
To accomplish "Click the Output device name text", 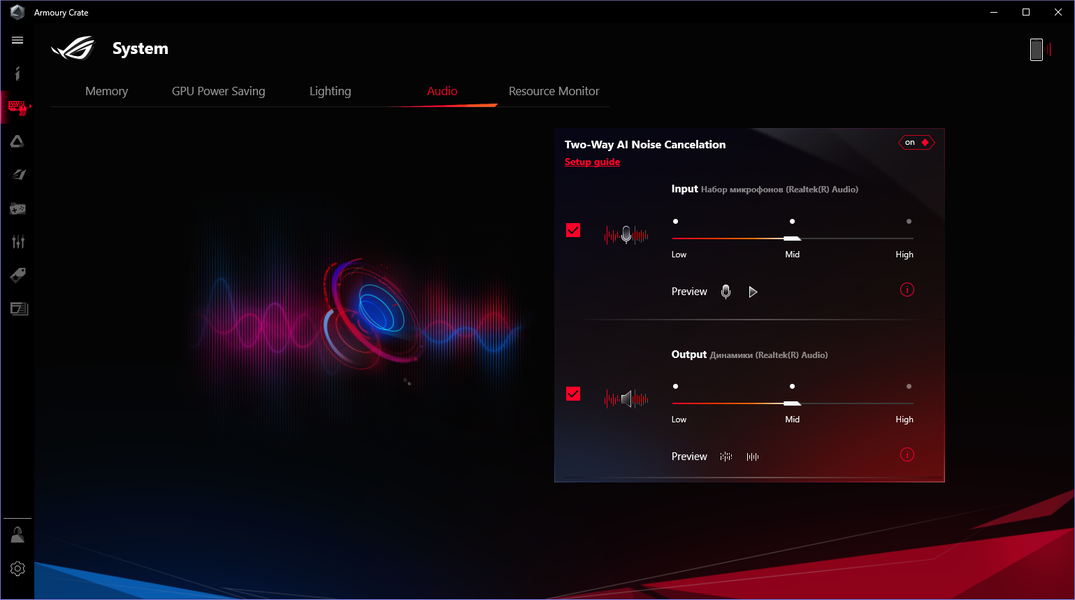I will coord(769,355).
